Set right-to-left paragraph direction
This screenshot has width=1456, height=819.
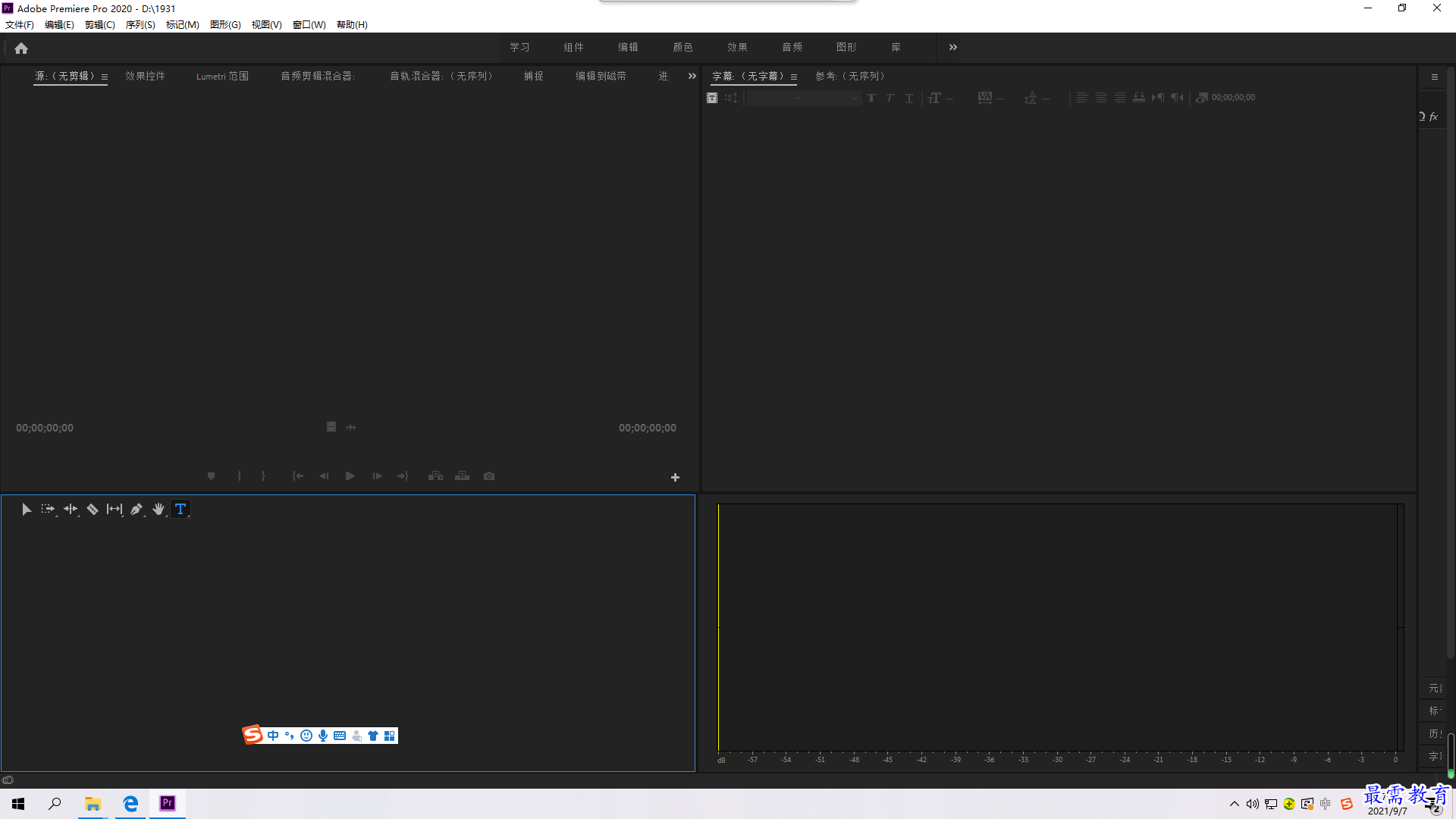pyautogui.click(x=1177, y=98)
